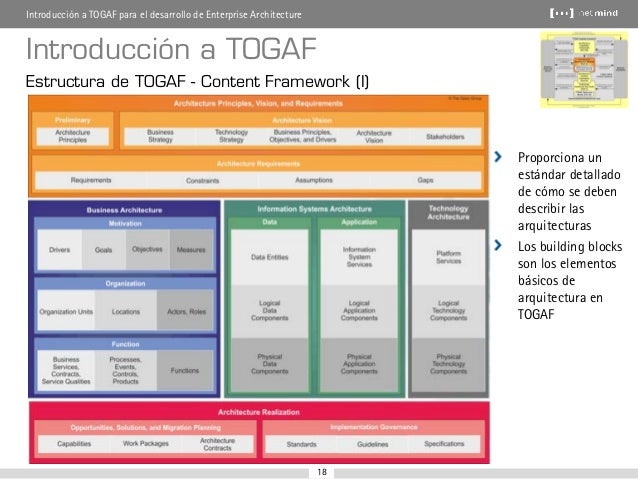
Task: Select 'Logical Data Components' block
Action: [269, 311]
